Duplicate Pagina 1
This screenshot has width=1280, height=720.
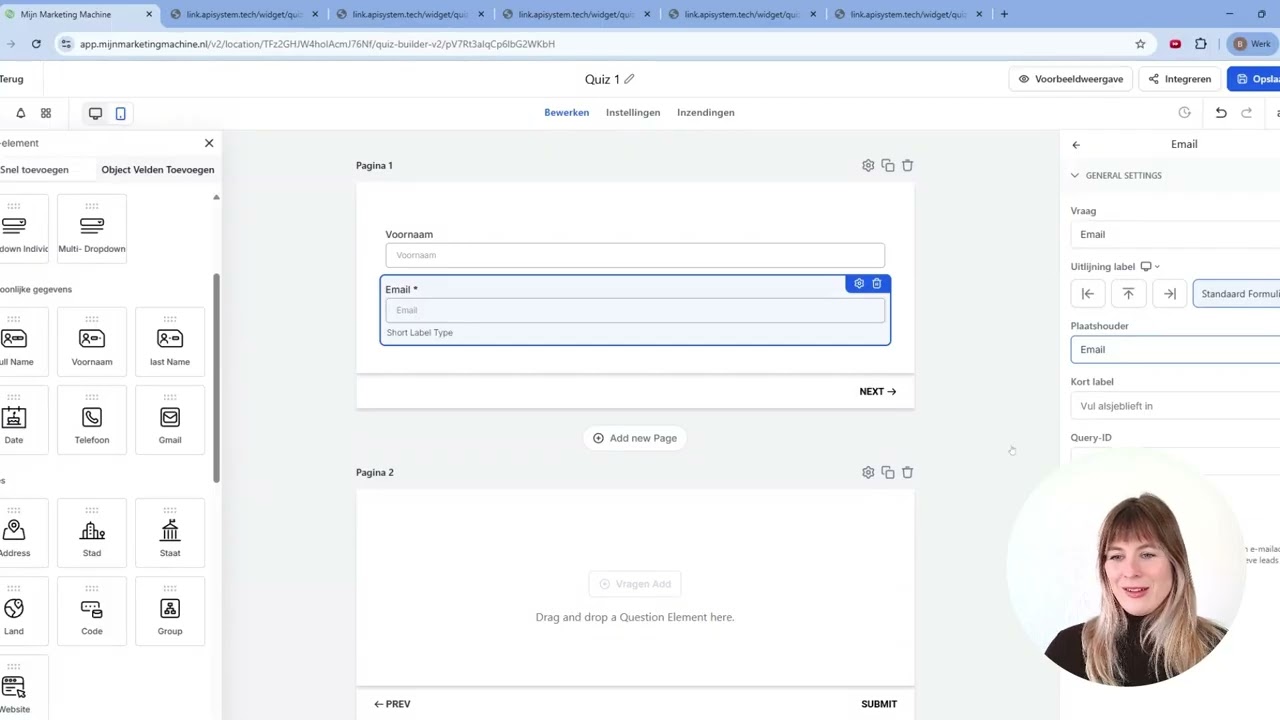tap(888, 165)
